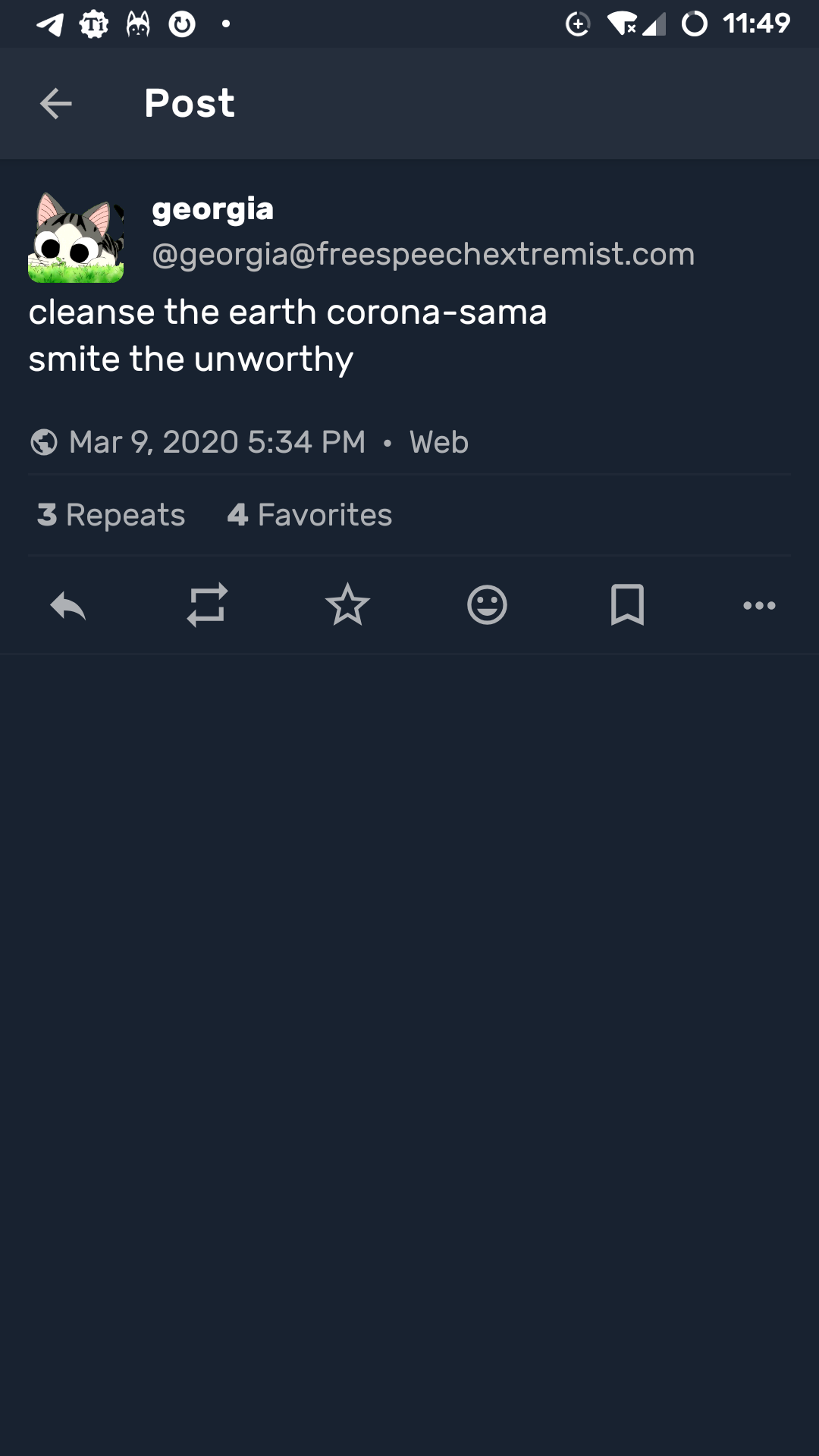The image size is (819, 1456).
Task: Tap the back arrow in header
Action: 55,104
